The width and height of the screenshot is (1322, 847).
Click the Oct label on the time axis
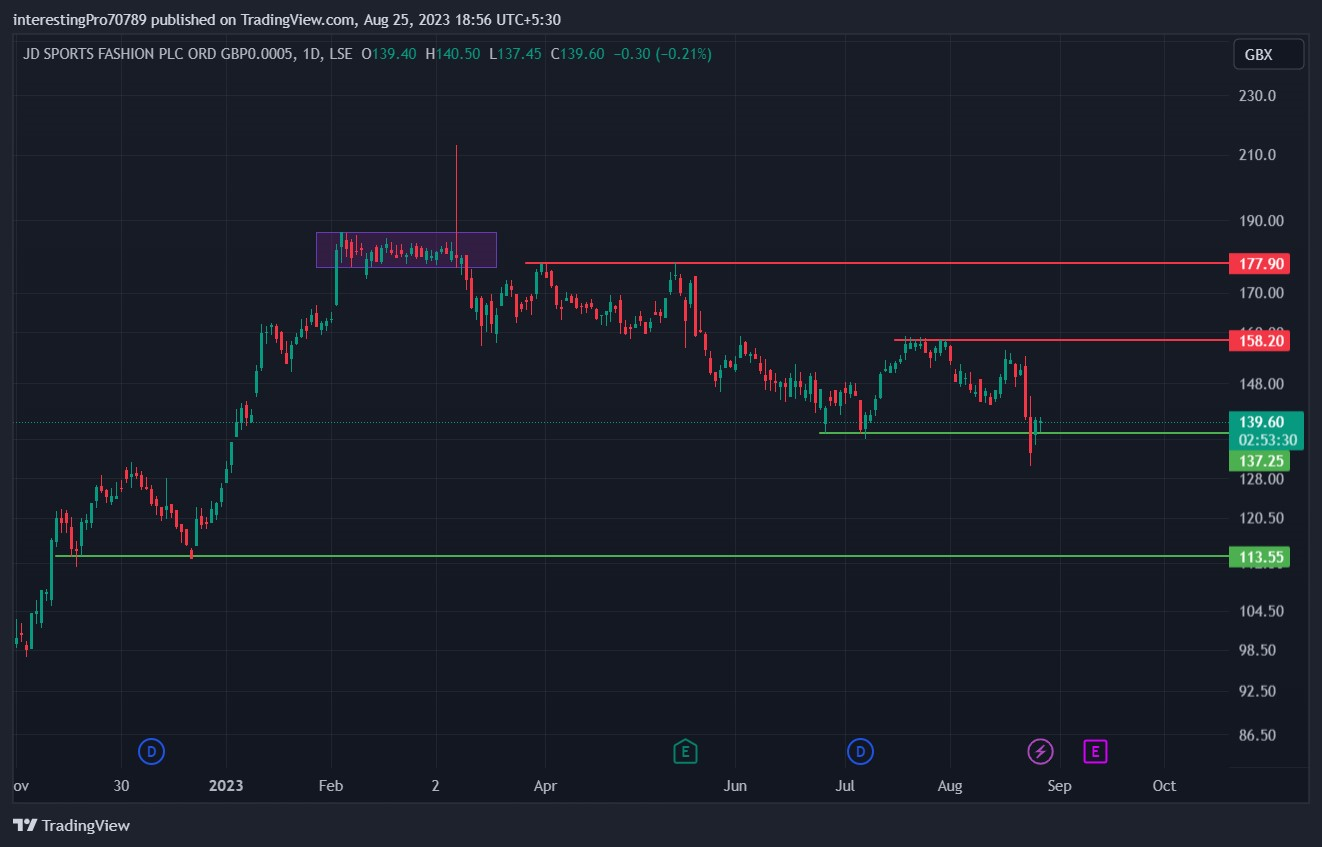coord(1164,786)
